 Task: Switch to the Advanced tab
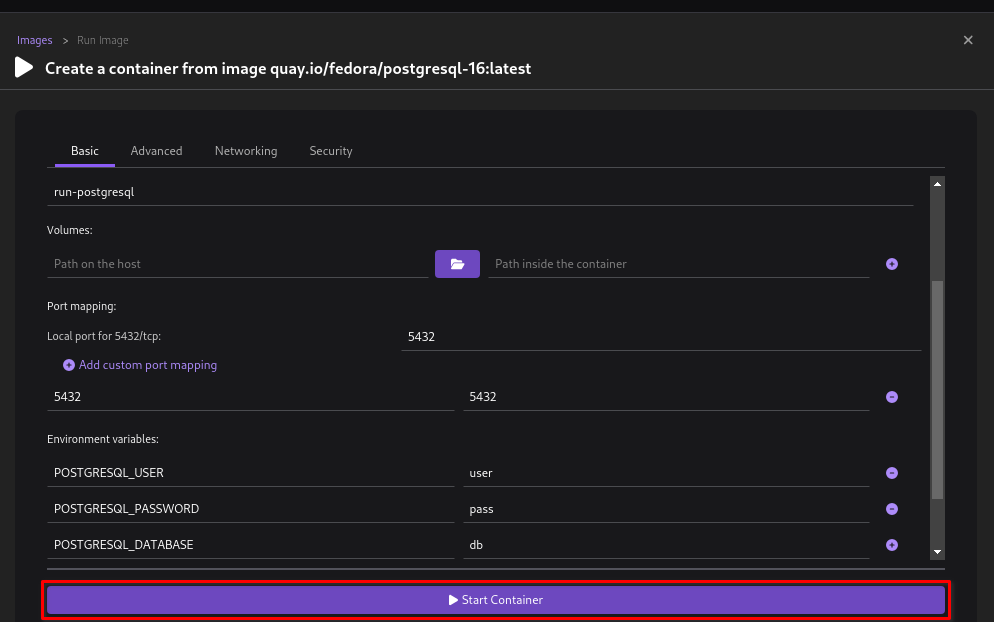[156, 151]
